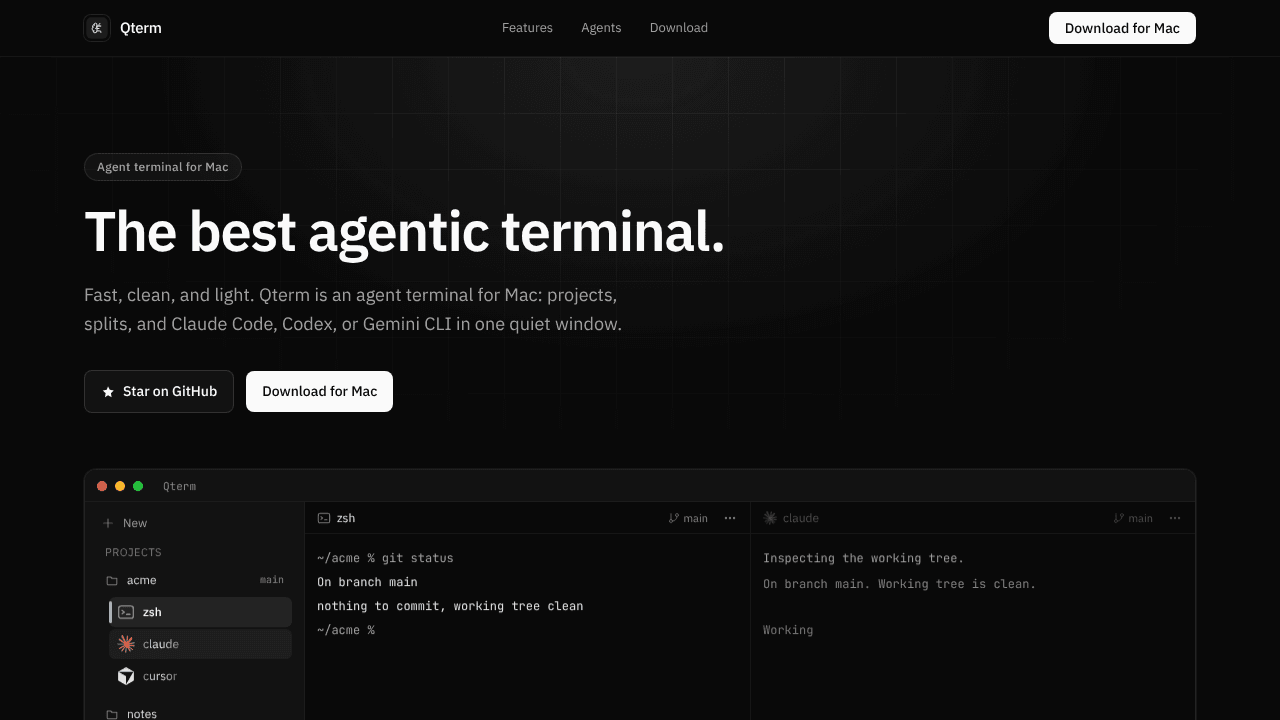Open the claude pane more options menu
Viewport: 1280px width, 720px height.
(x=1175, y=518)
